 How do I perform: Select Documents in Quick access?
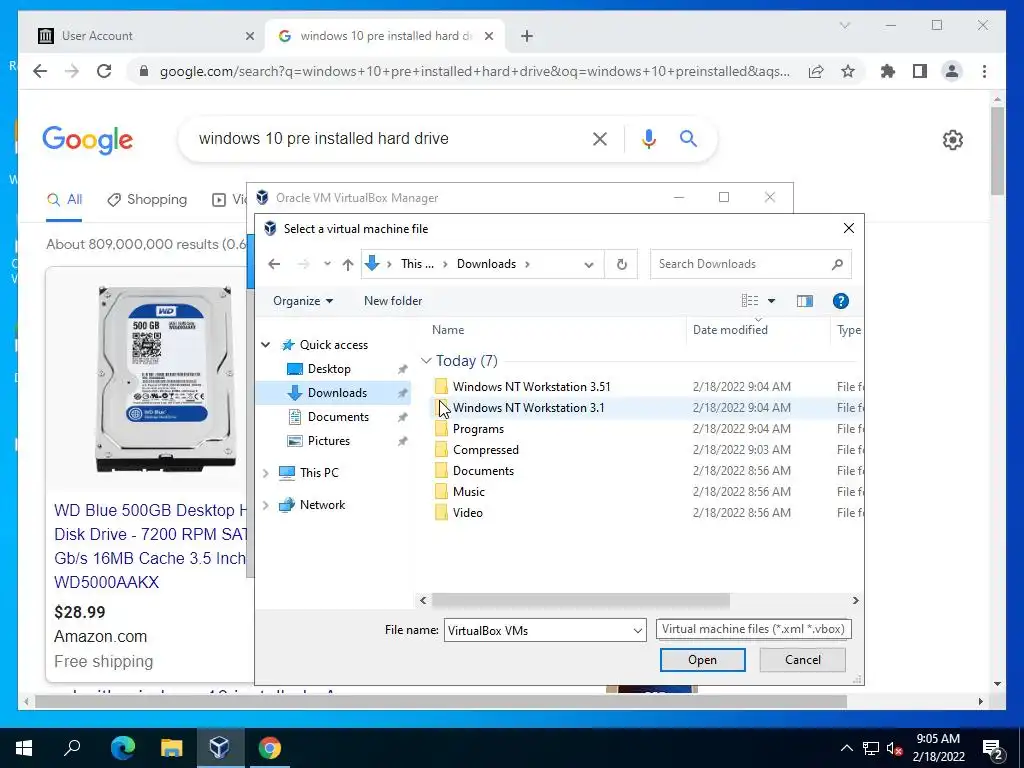338,417
